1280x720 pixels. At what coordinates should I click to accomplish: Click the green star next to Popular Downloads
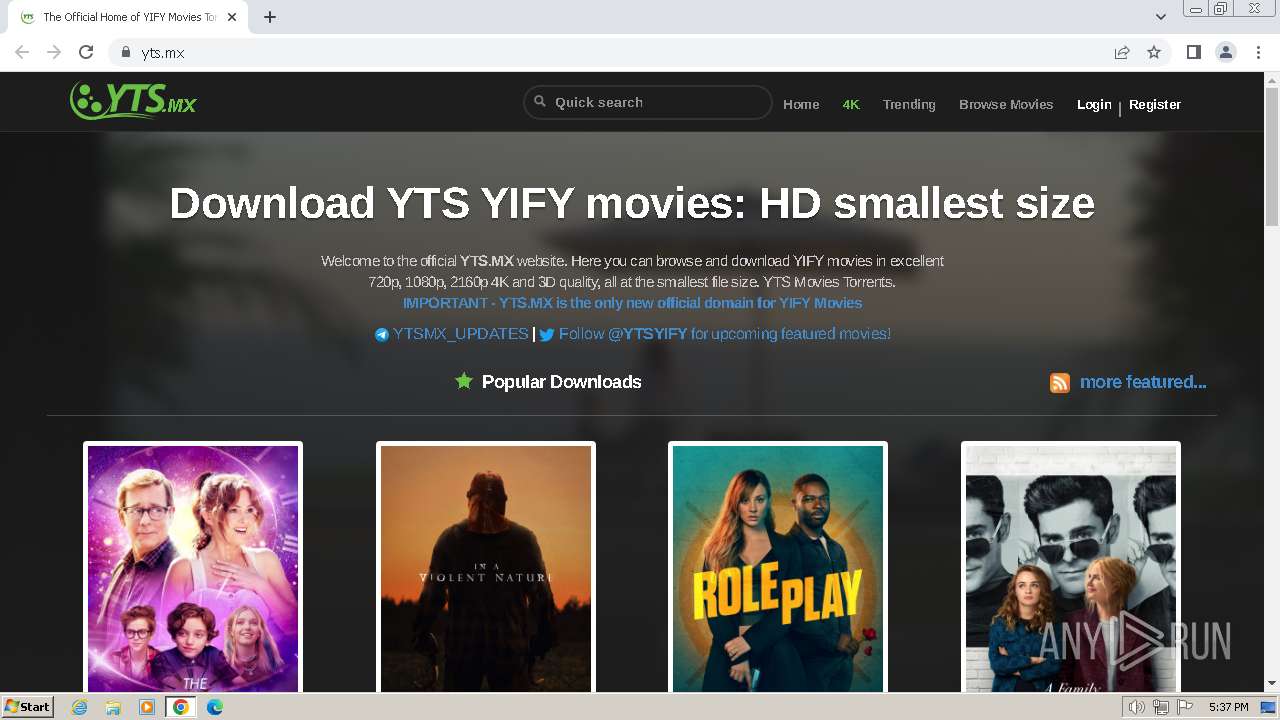(464, 381)
